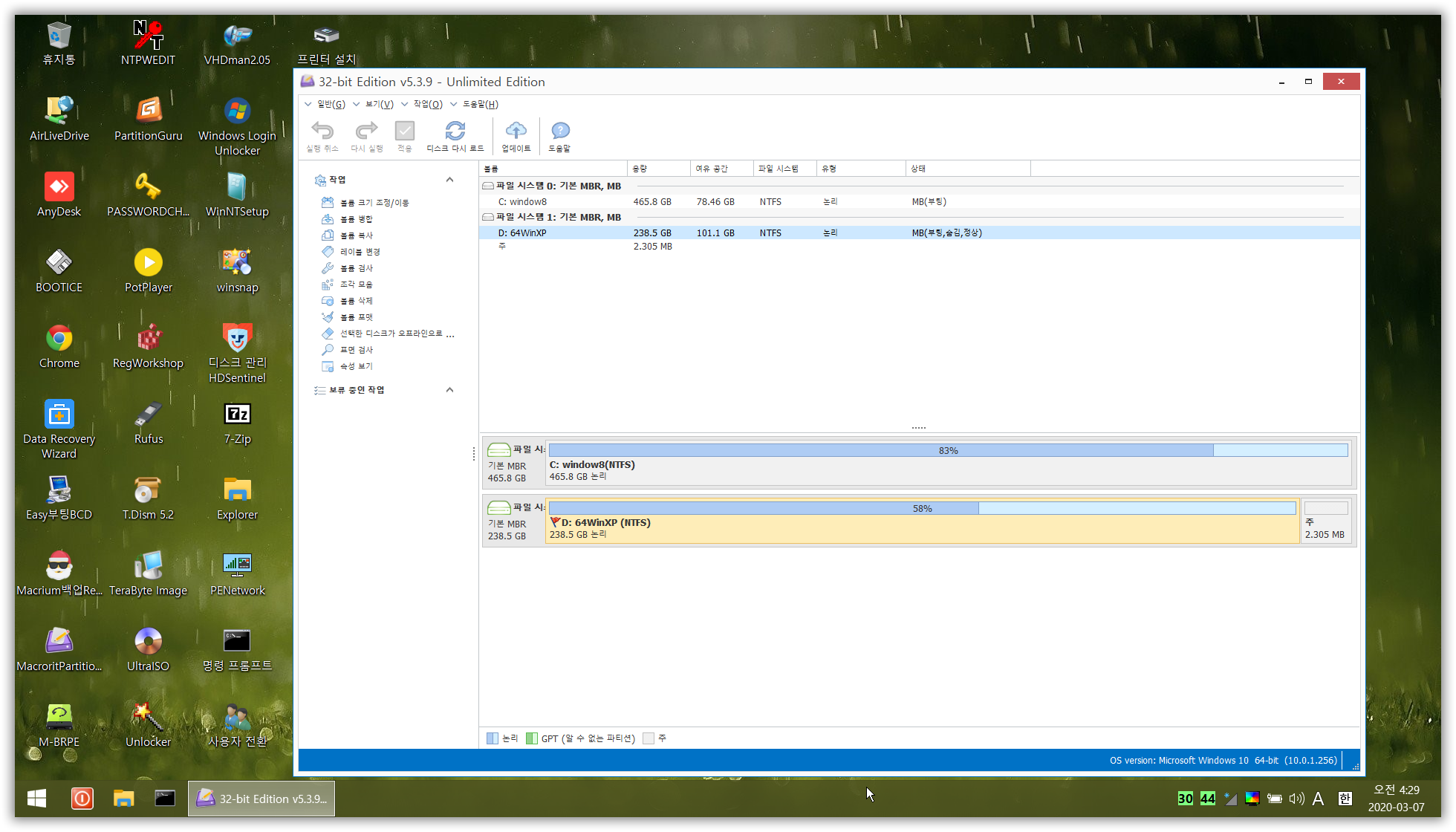The image size is (1456, 832).
Task: Click the 다시 실행 redo icon
Action: tap(366, 131)
